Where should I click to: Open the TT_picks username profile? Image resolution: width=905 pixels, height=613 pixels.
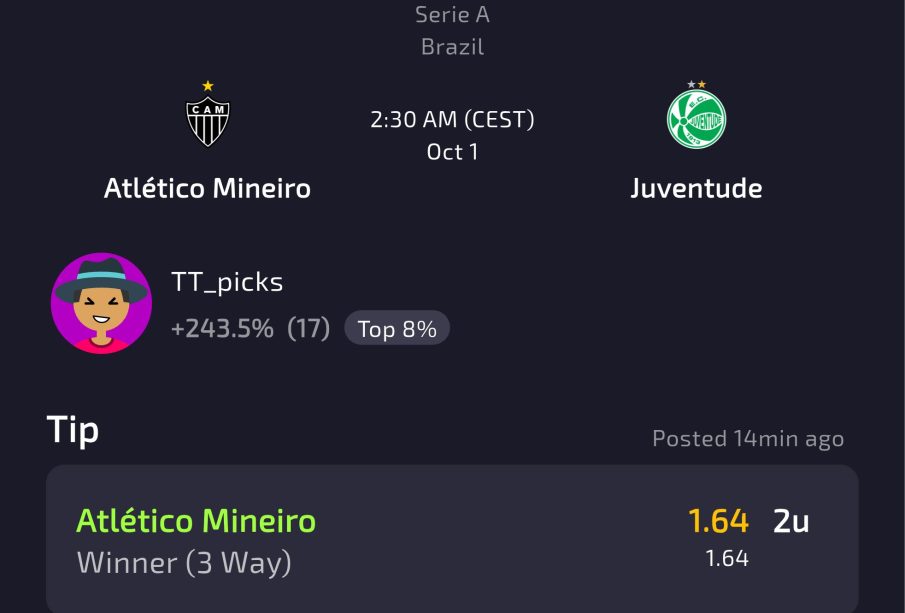pyautogui.click(x=227, y=282)
